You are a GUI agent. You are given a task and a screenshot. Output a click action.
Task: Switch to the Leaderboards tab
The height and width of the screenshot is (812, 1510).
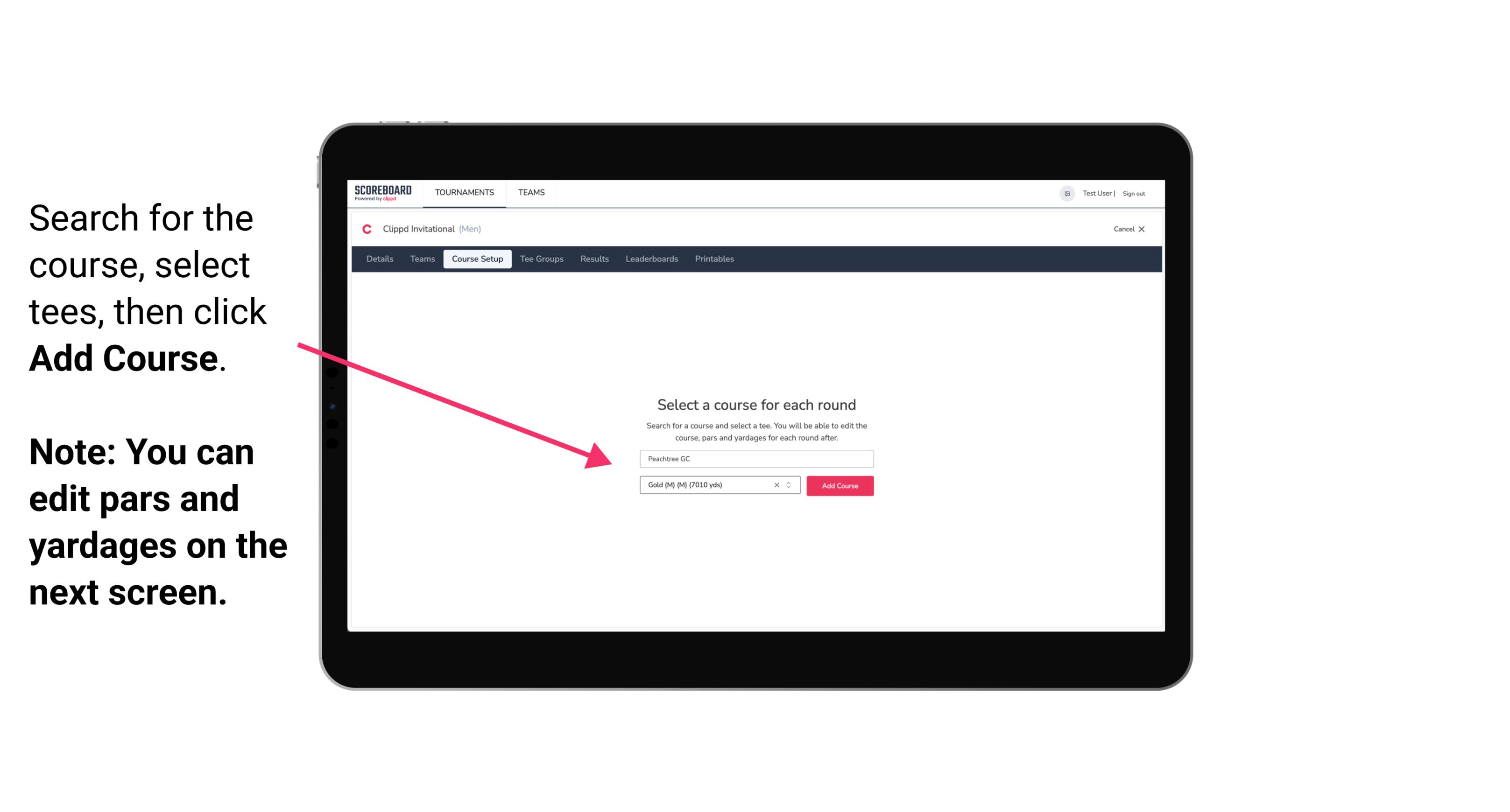pos(651,259)
